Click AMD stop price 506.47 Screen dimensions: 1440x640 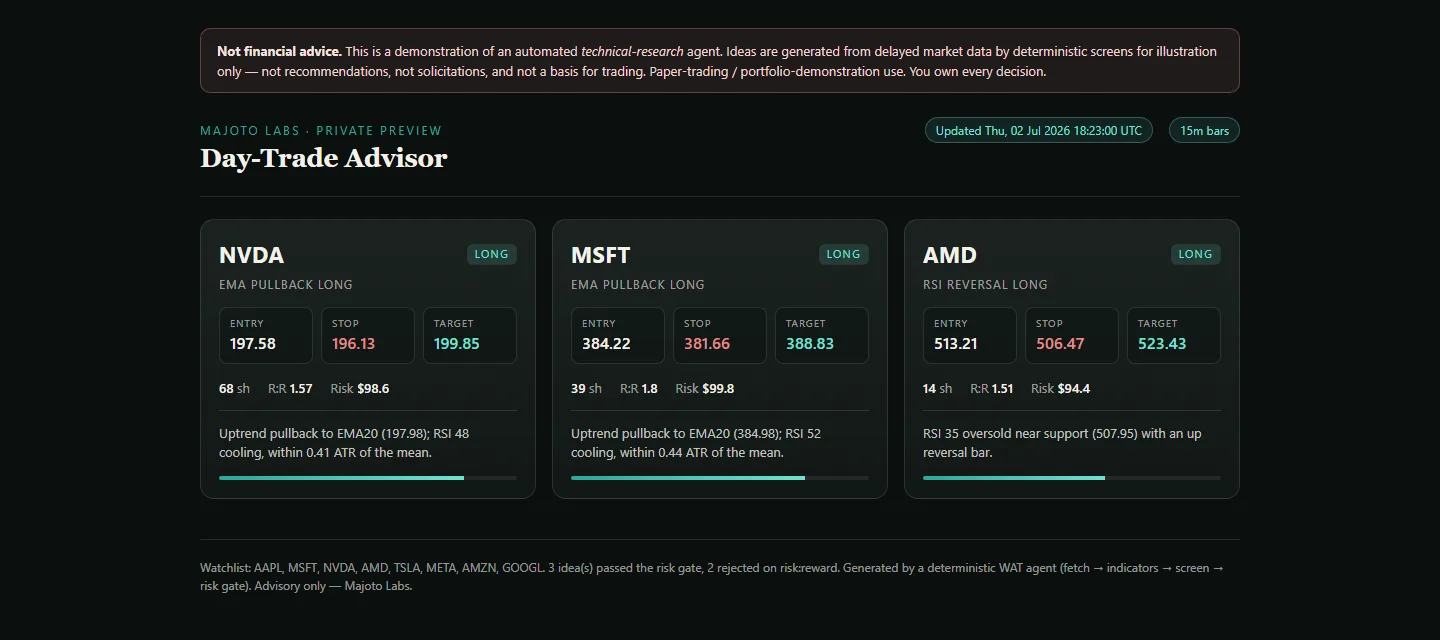pyautogui.click(x=1060, y=344)
